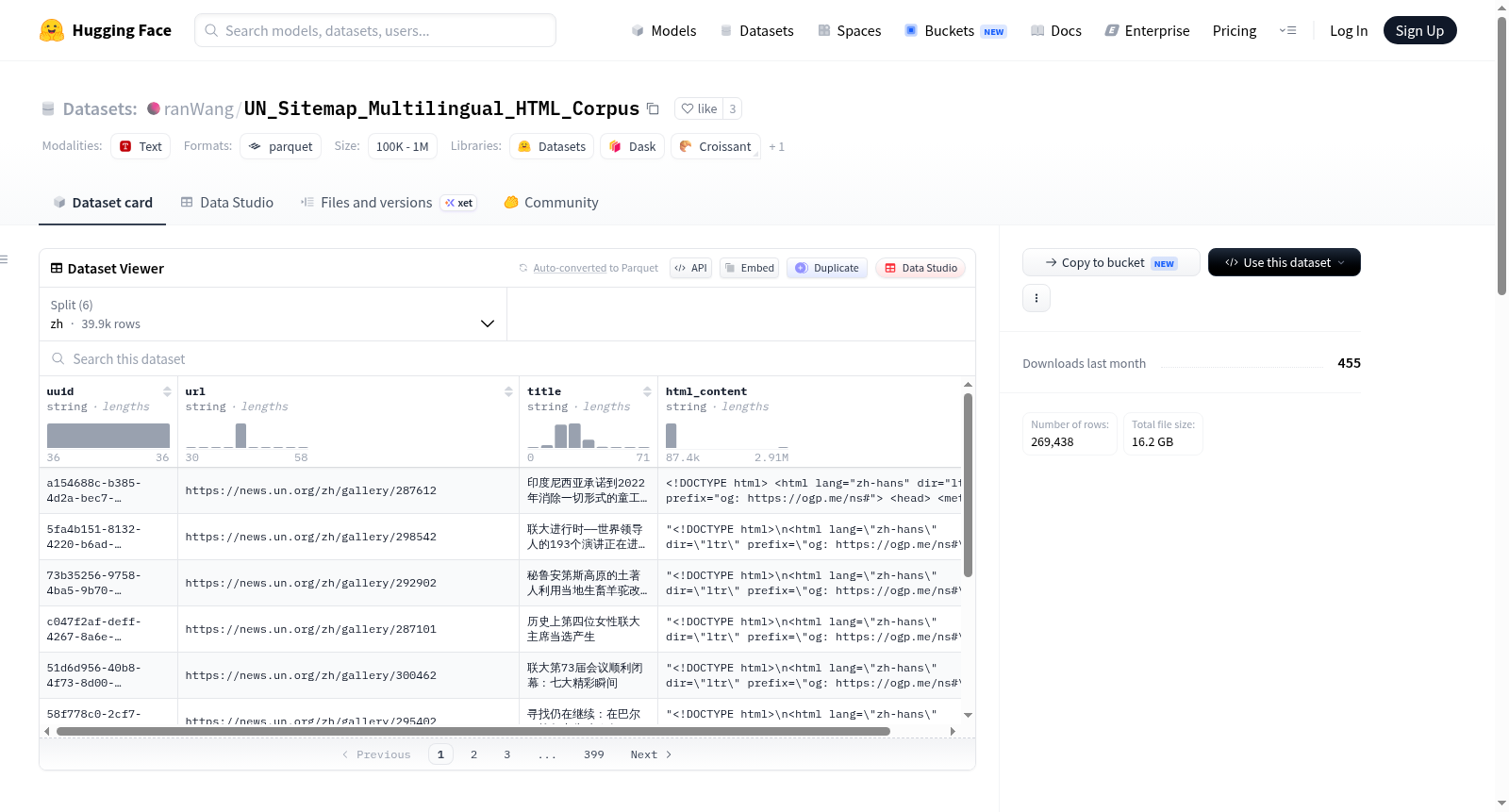
Task: Click the title lengths histogram
Action: (x=589, y=436)
